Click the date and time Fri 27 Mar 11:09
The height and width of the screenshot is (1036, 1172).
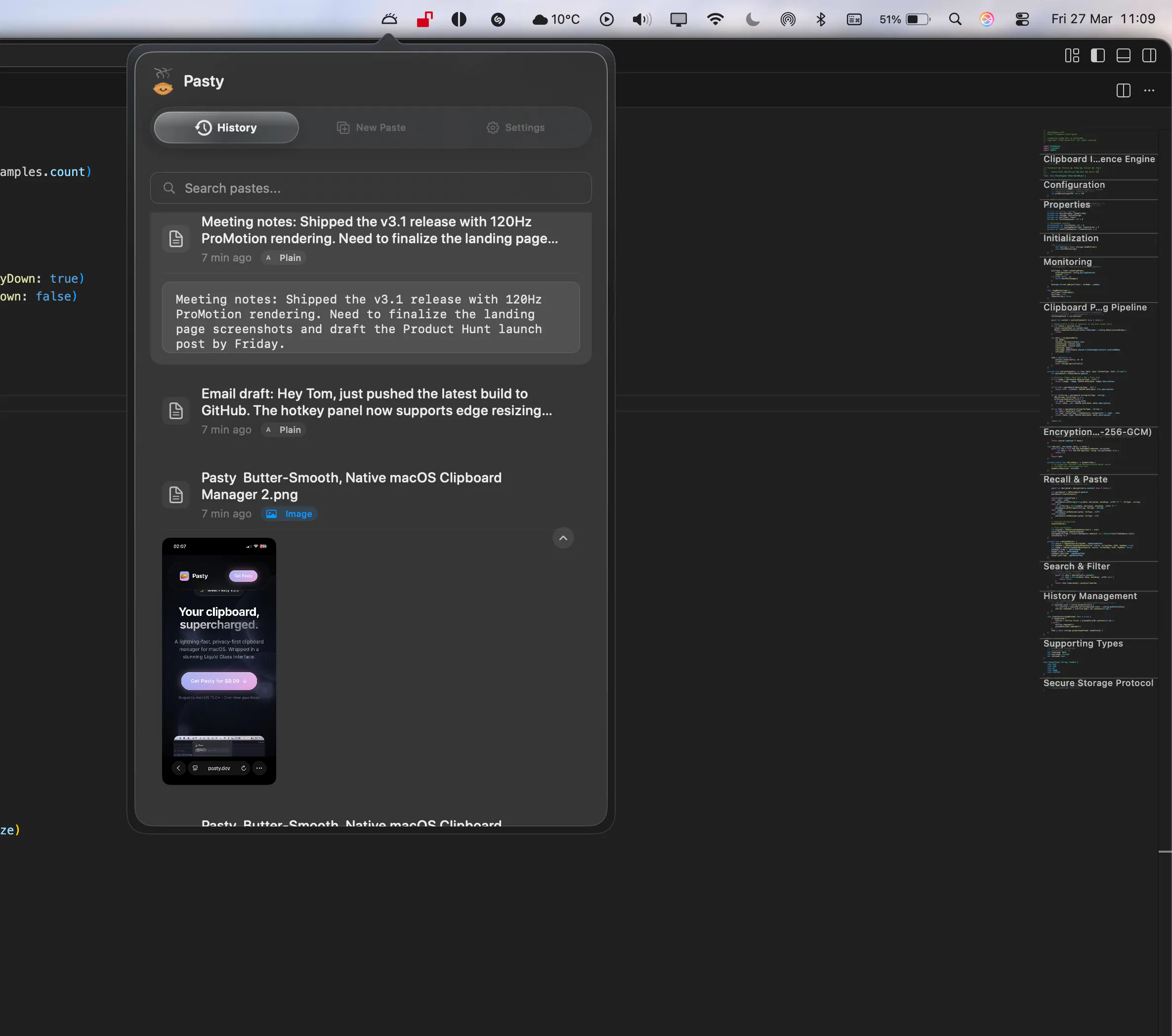[x=1103, y=19]
